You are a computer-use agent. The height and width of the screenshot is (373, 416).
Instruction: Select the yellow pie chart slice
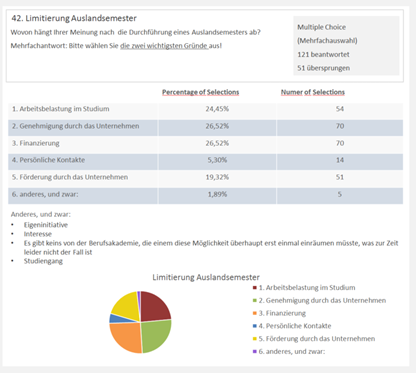click(x=126, y=305)
